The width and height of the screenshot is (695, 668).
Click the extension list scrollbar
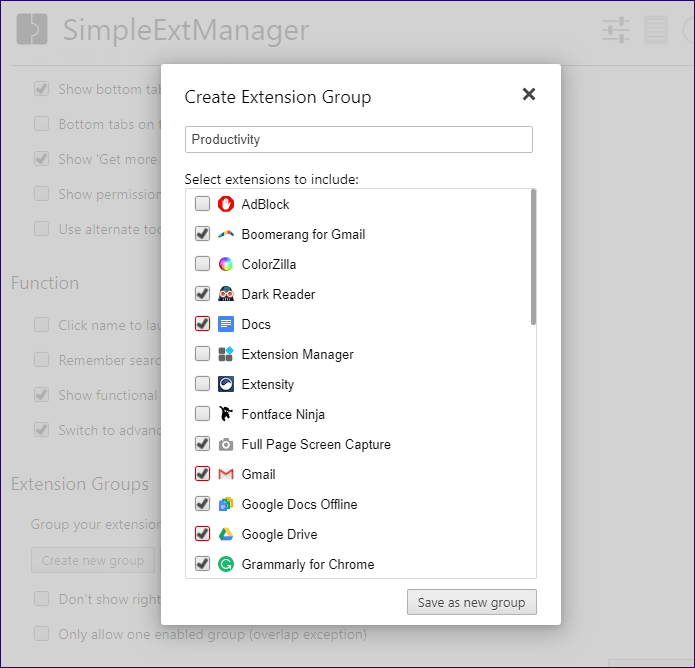tap(533, 257)
